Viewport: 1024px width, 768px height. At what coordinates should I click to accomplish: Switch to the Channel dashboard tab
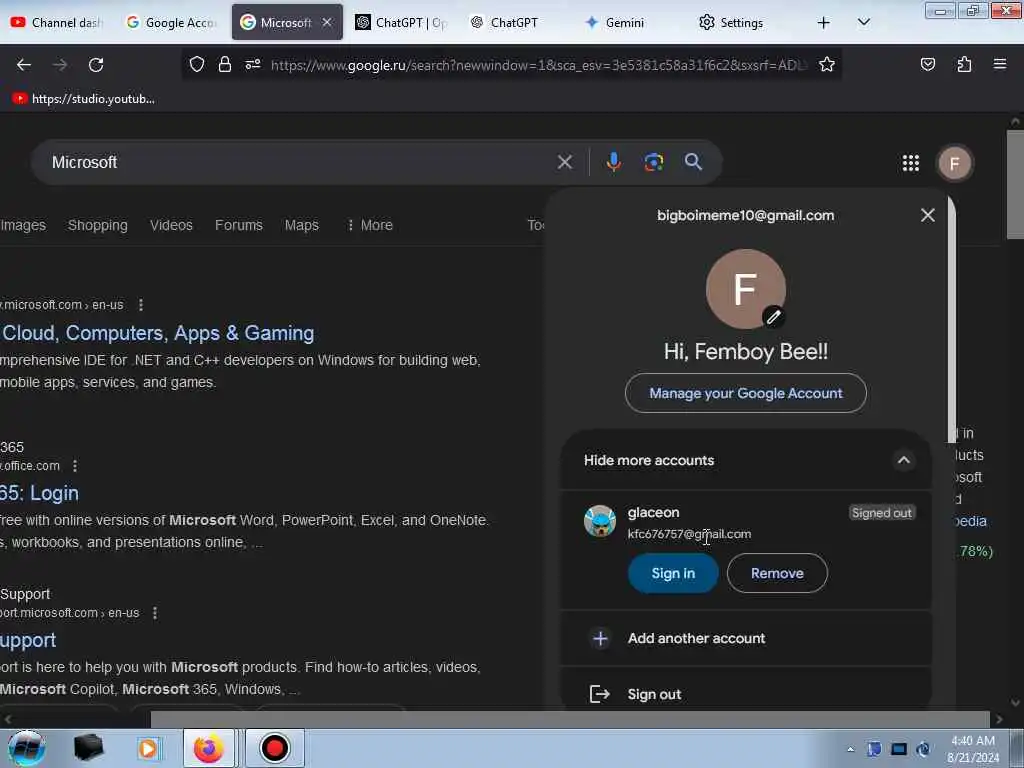57,23
